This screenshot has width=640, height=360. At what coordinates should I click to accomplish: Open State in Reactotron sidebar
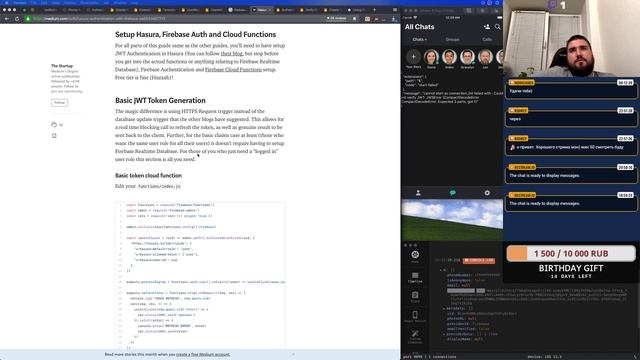click(415, 297)
